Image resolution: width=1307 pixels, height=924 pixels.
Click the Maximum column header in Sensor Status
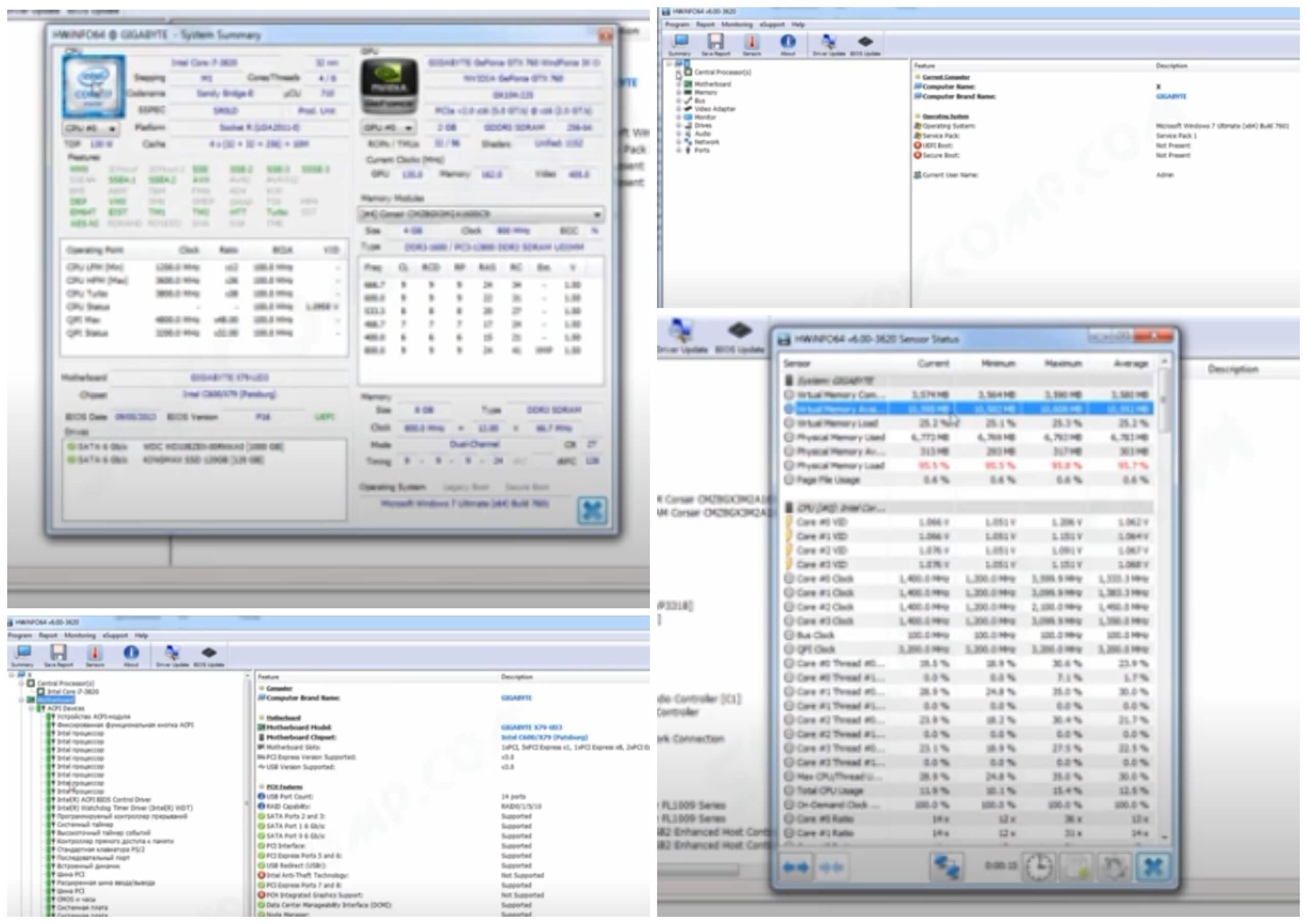(x=1063, y=364)
